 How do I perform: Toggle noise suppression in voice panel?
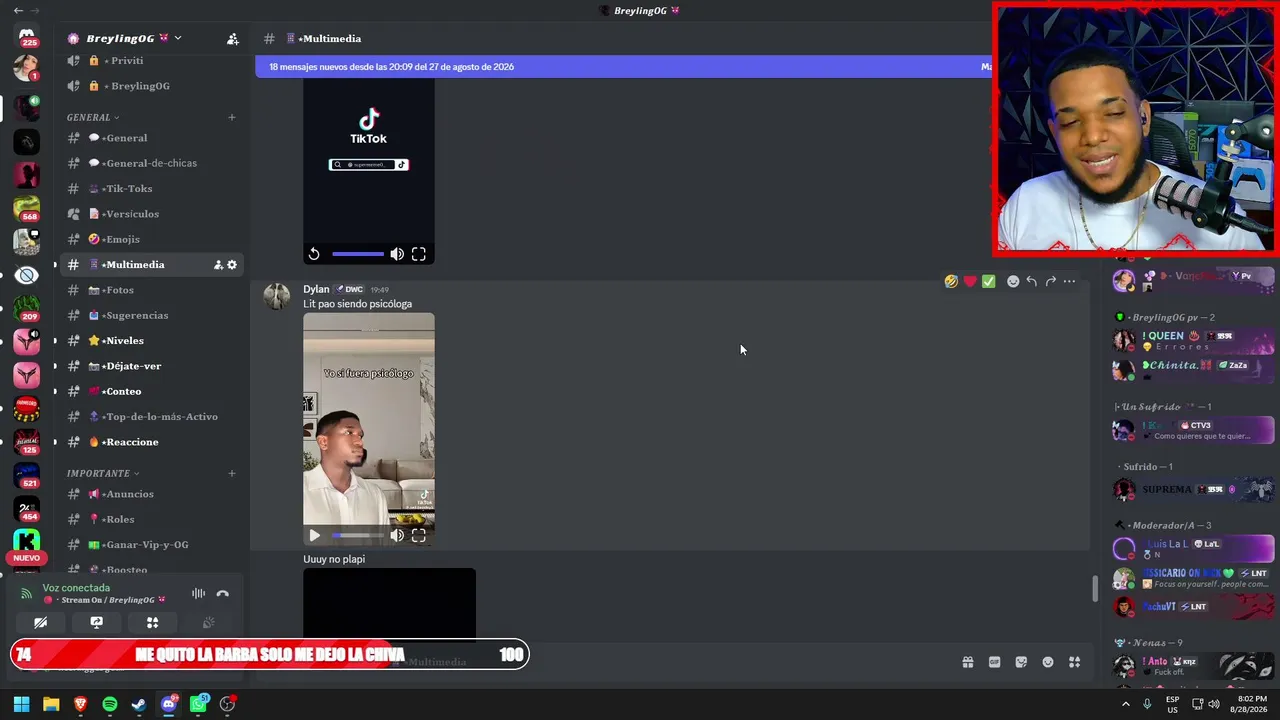pos(198,594)
